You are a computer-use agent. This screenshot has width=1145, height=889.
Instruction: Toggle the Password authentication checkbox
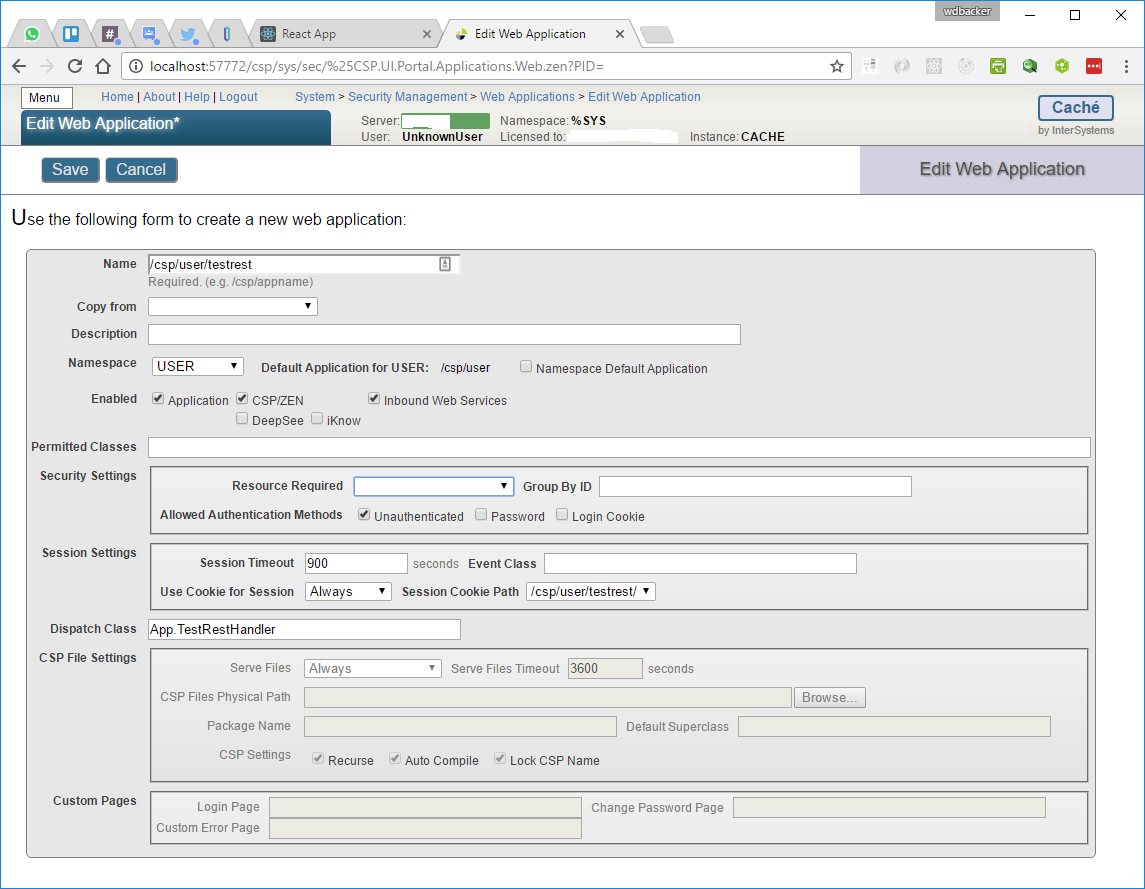(x=481, y=515)
